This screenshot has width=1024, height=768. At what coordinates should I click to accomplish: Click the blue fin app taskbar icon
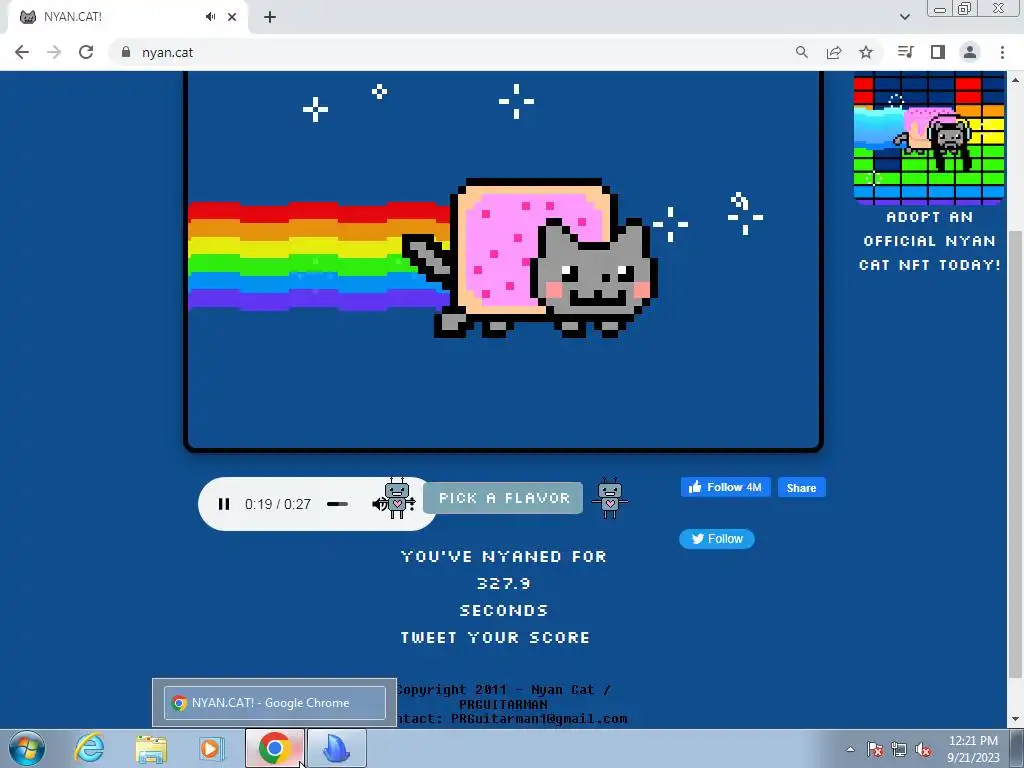click(336, 748)
